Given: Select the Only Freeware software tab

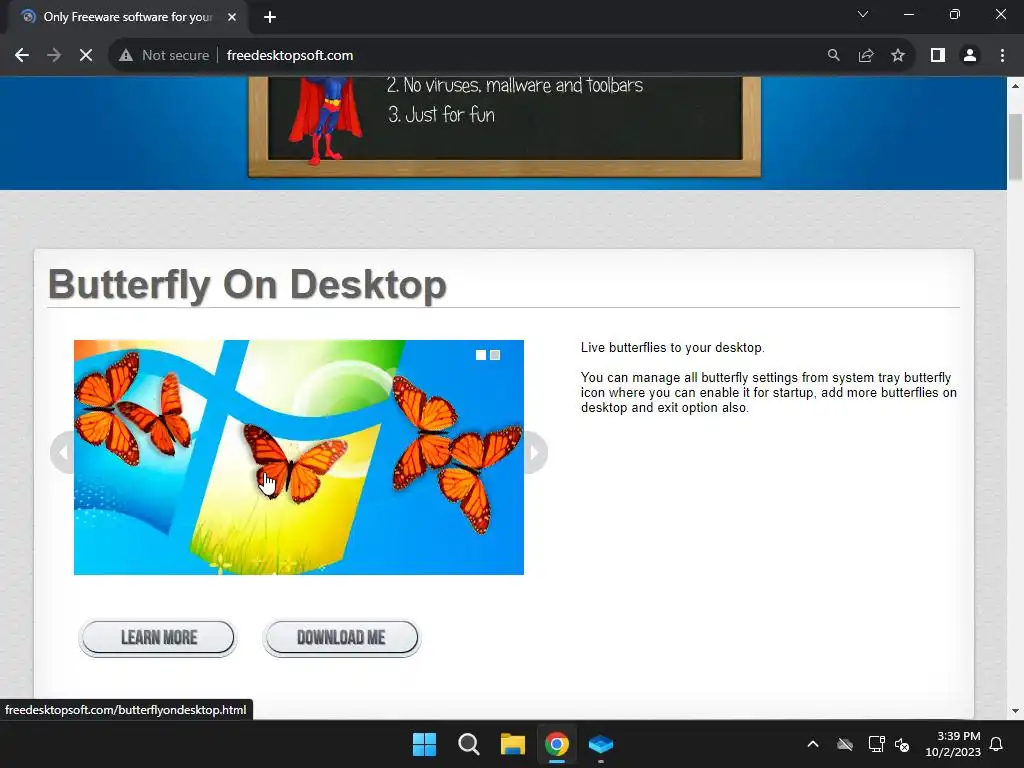Looking at the screenshot, I should 128,17.
